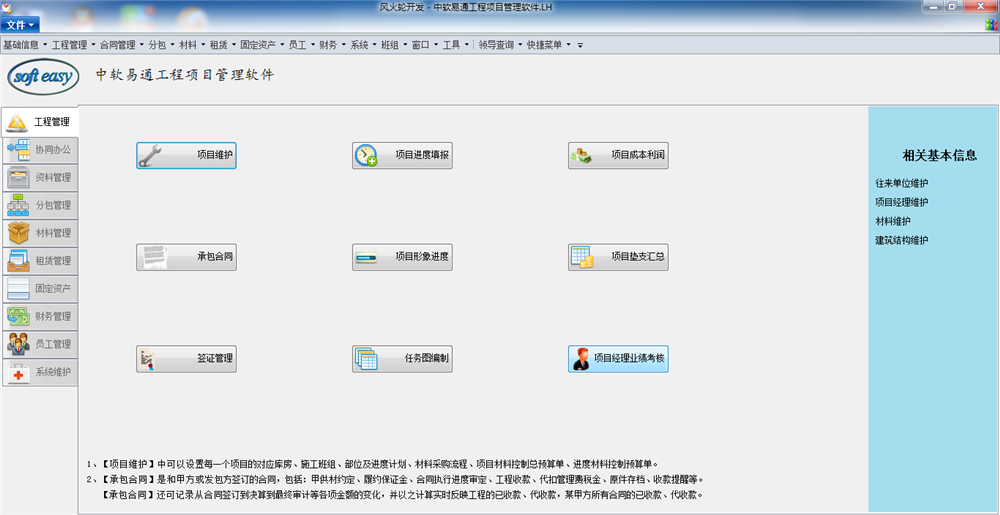Click the 往来单位维护 link
Viewport: 1000px width, 515px height.
(x=901, y=183)
